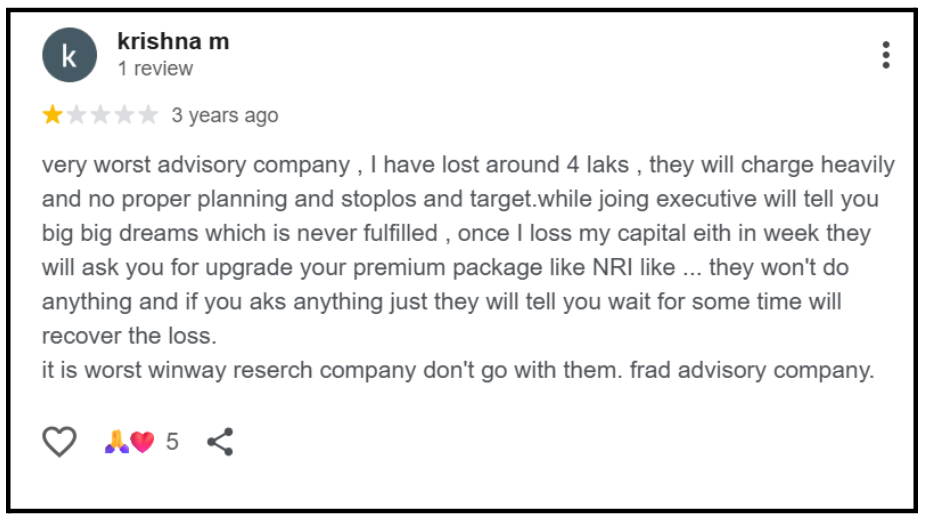This screenshot has width=932, height=523.
Task: Click the "1 review" text
Action: [x=155, y=69]
